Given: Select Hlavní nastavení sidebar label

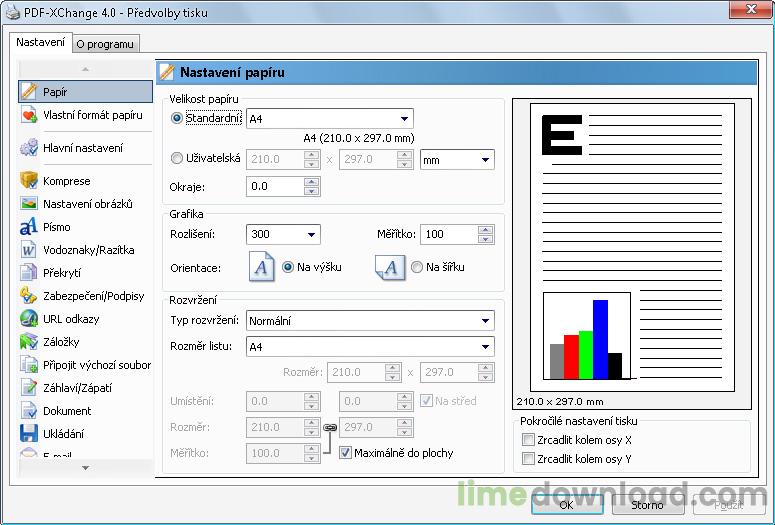Looking at the screenshot, I should click(x=83, y=148).
